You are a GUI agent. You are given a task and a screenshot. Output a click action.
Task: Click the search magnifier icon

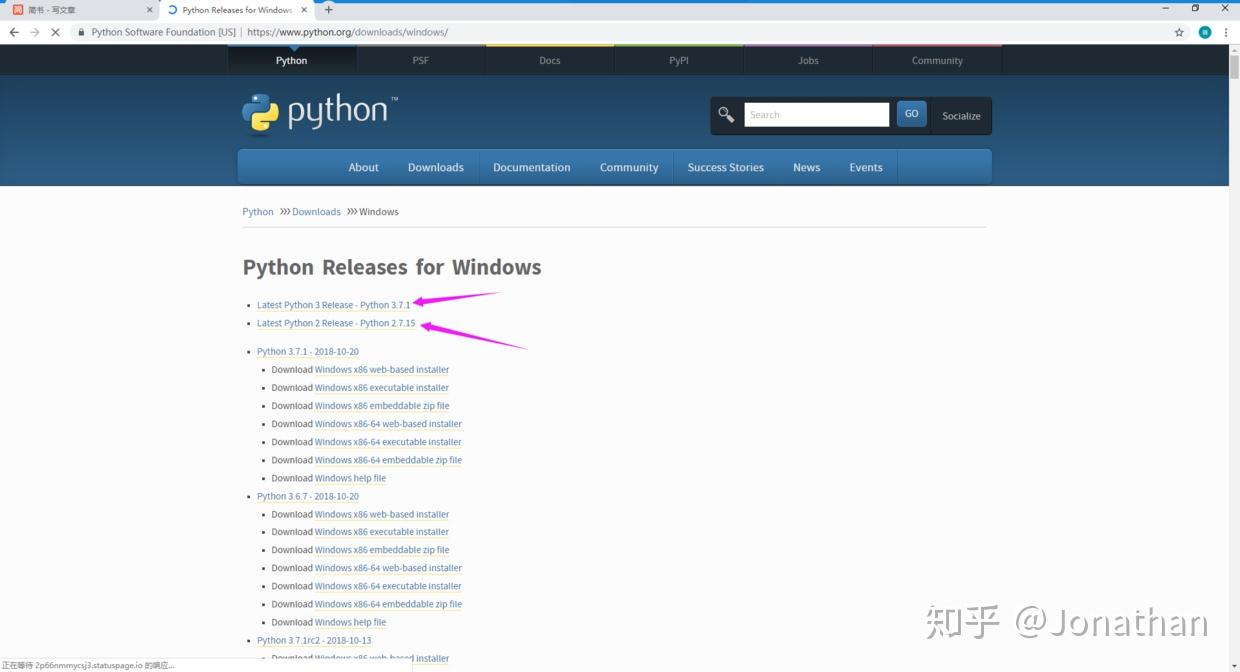[726, 114]
